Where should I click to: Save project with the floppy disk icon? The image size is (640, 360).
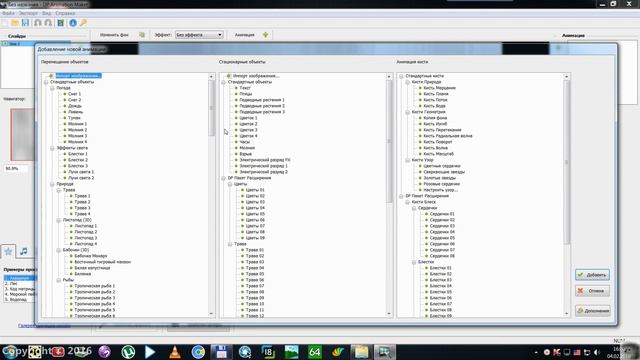pyautogui.click(x=25, y=23)
